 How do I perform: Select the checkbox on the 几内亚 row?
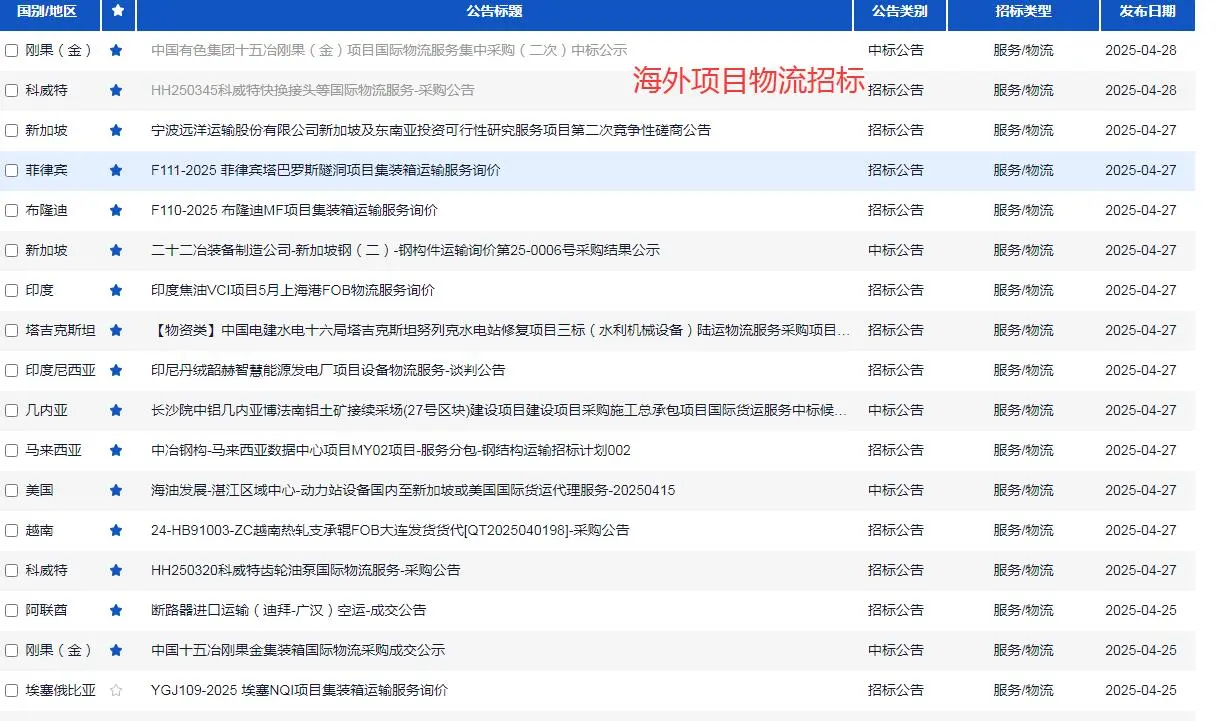click(x=12, y=410)
